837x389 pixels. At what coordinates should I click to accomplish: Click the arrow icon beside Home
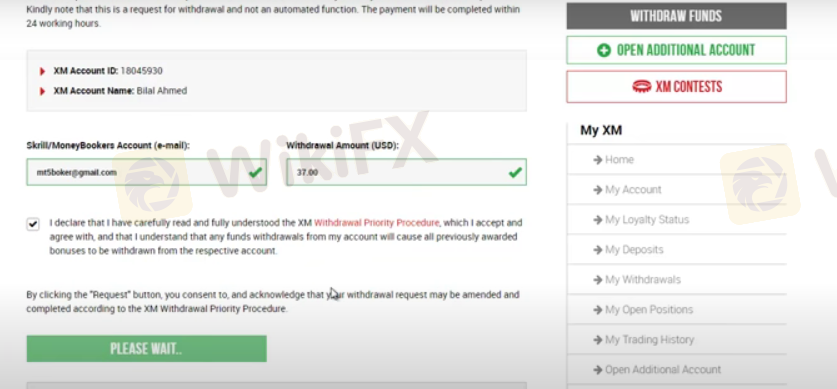point(598,160)
